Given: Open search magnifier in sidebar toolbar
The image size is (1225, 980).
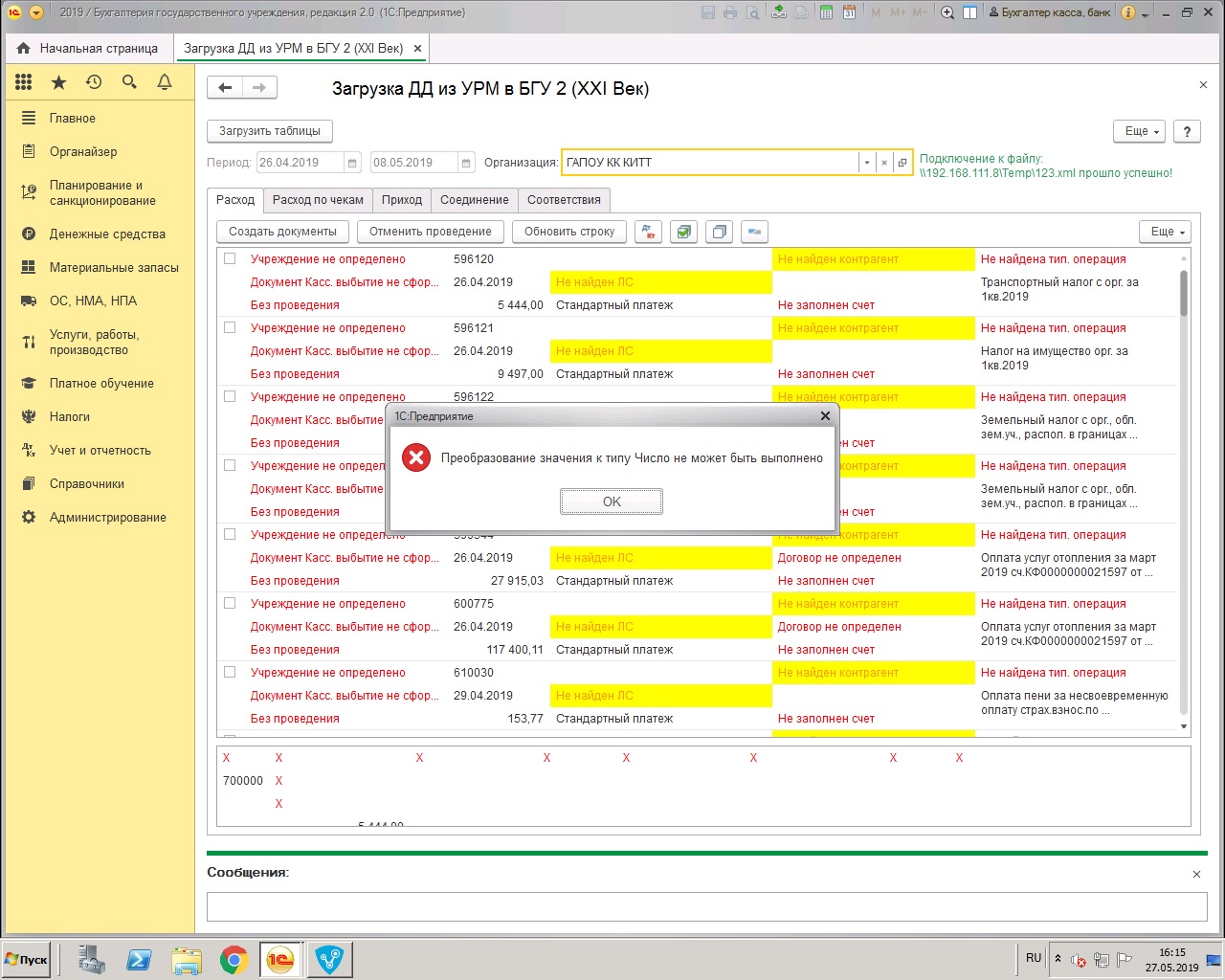Looking at the screenshot, I should tap(129, 82).
